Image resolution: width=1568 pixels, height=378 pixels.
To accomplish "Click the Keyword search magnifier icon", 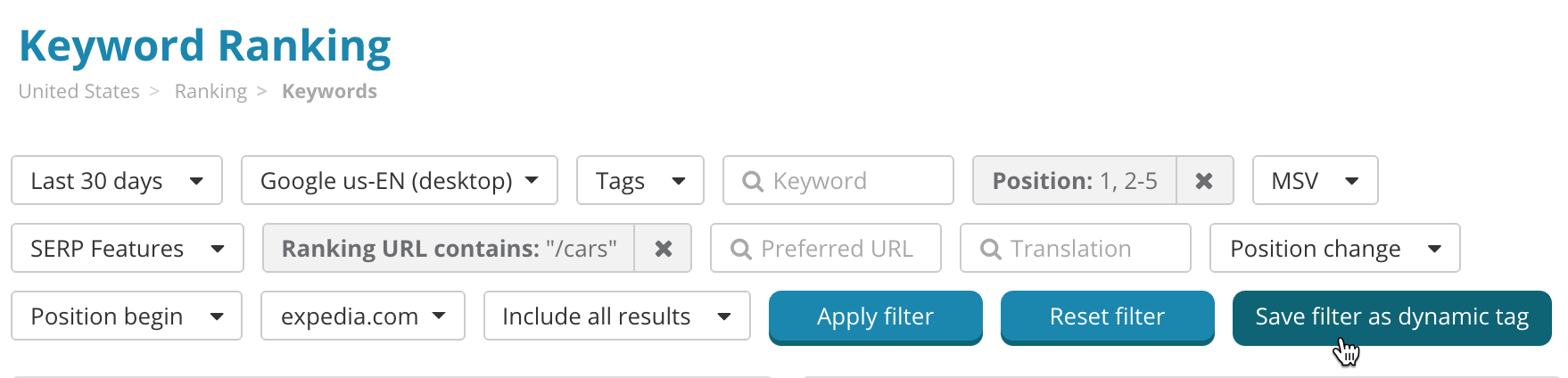I will tap(753, 181).
